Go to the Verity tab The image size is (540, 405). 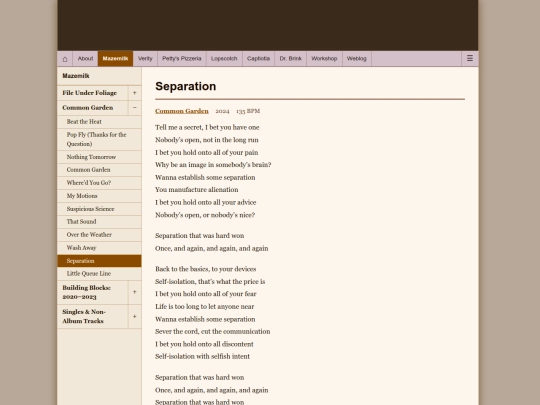point(145,59)
